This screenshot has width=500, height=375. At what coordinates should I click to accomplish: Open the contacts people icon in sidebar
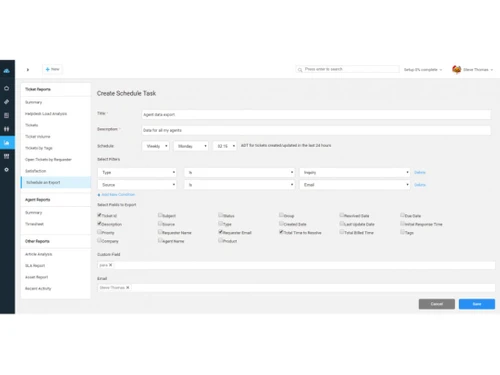pos(6,129)
